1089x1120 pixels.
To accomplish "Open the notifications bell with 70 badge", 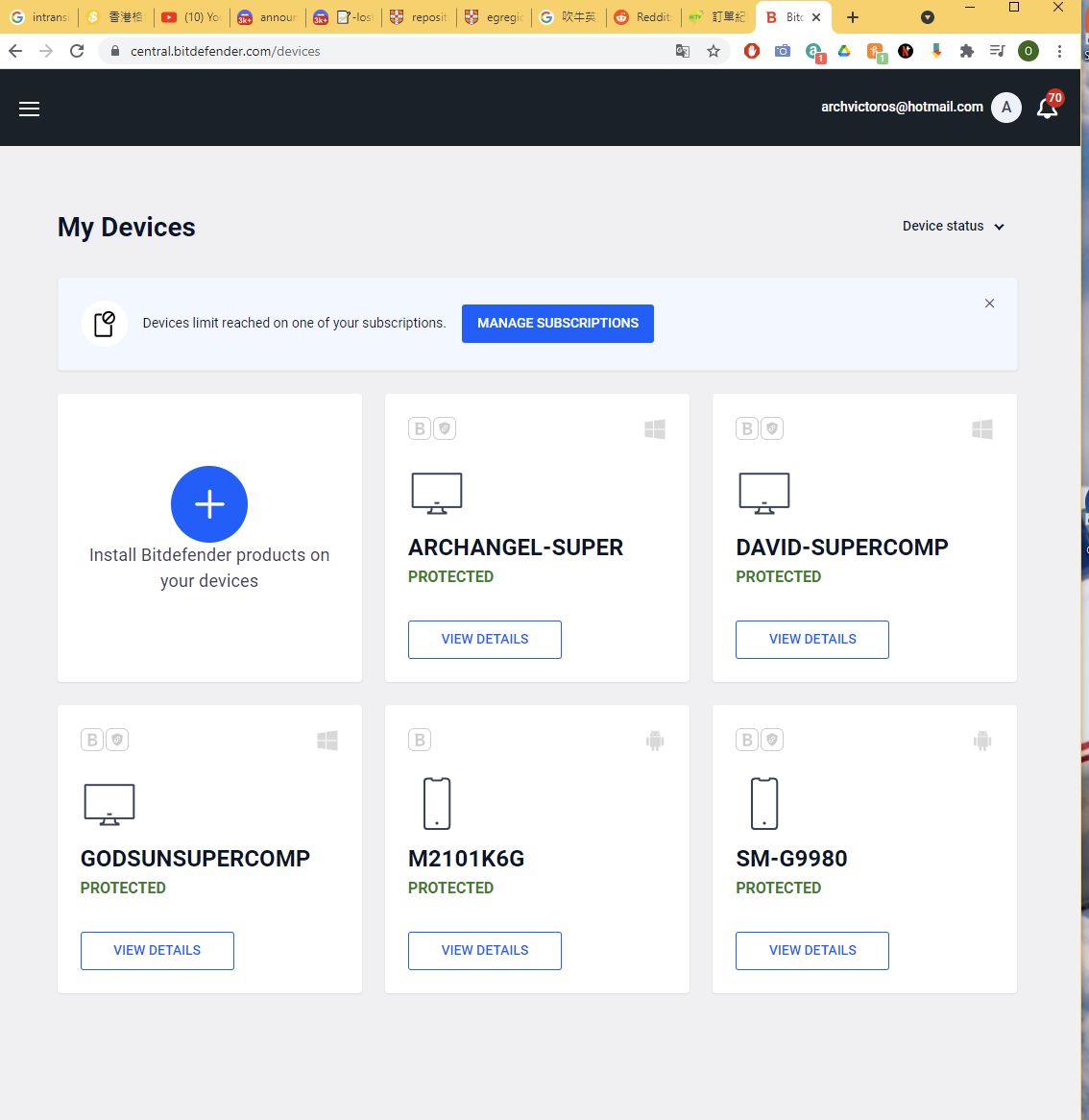I will 1049,106.
